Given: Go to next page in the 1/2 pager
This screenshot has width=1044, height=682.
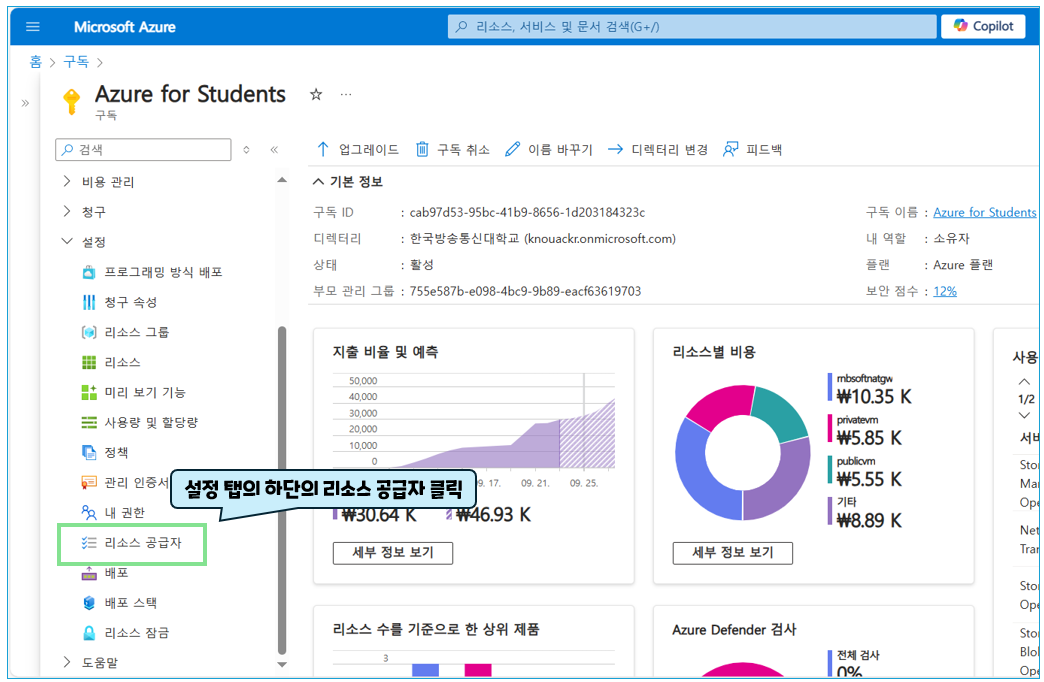Looking at the screenshot, I should (x=1024, y=416).
